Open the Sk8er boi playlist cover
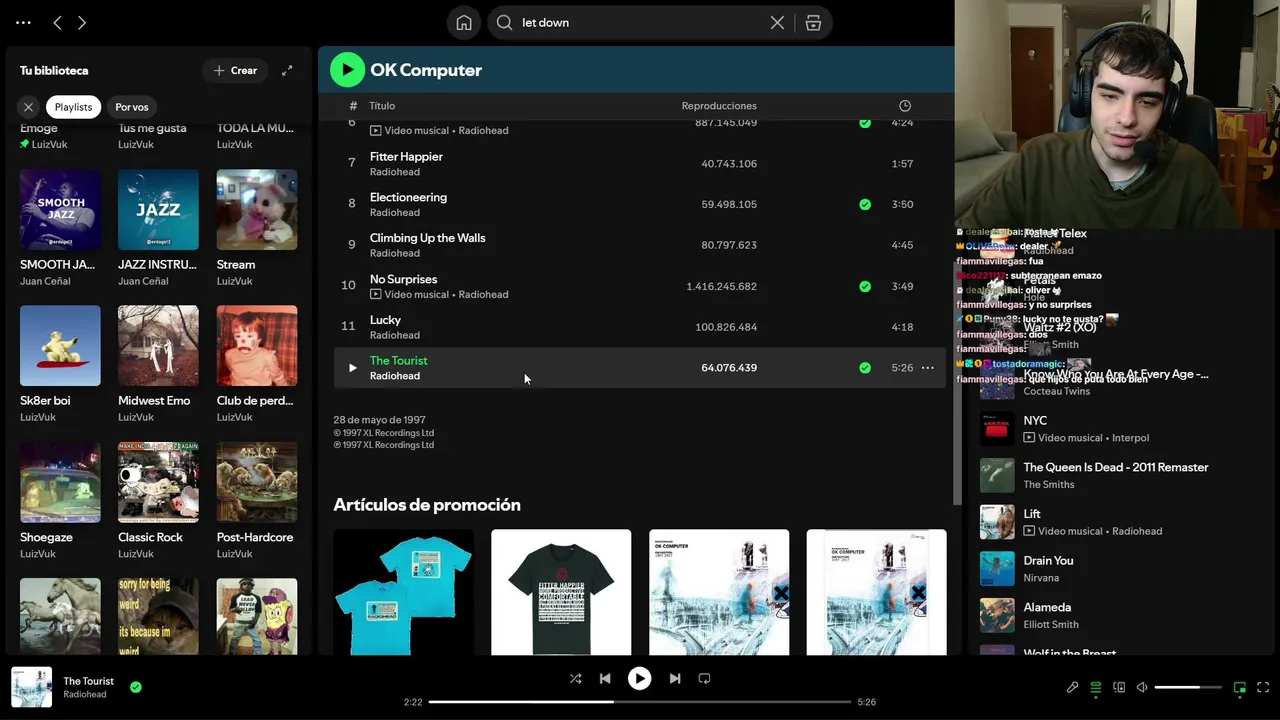This screenshot has width=1280, height=720. pyautogui.click(x=60, y=345)
